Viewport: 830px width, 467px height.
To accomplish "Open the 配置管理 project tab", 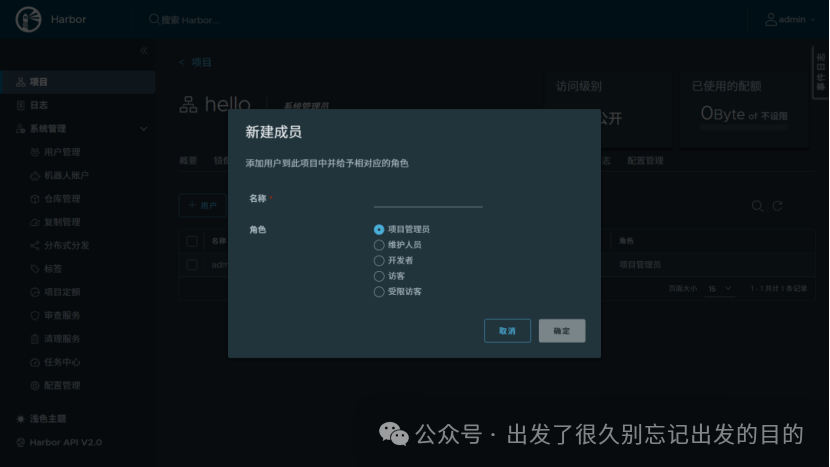I will pyautogui.click(x=645, y=160).
